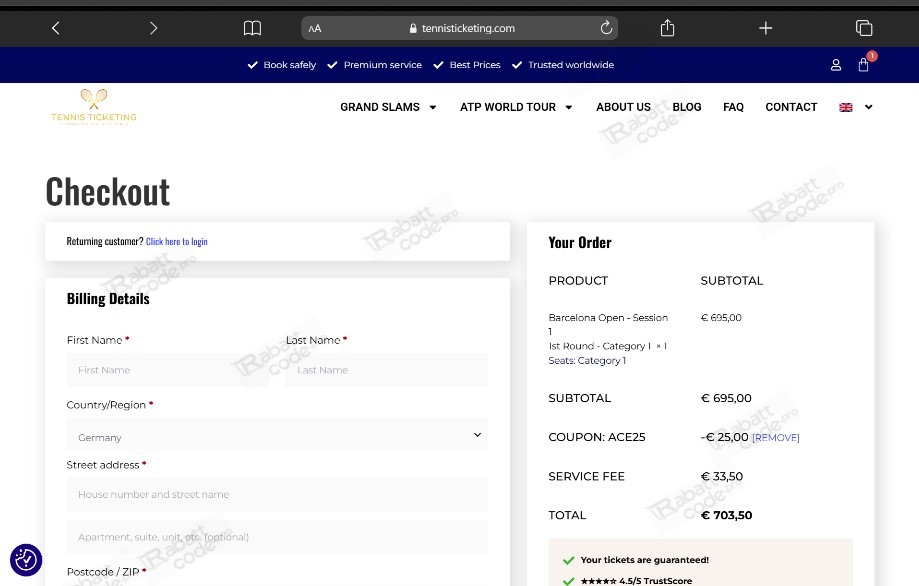Viewport: 919px width, 586px height.
Task: Open the cookie consent settings badge
Action: (26, 560)
